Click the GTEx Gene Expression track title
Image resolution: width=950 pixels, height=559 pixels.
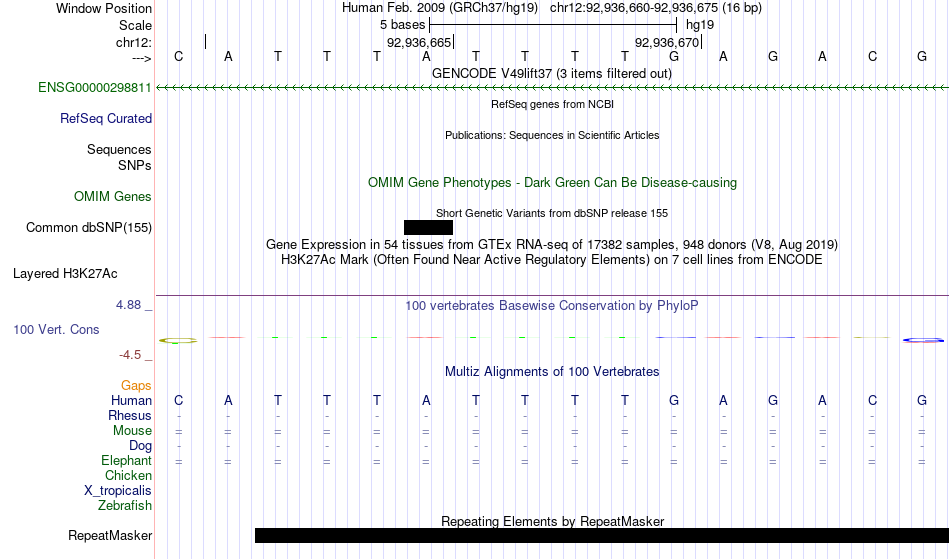(552, 245)
